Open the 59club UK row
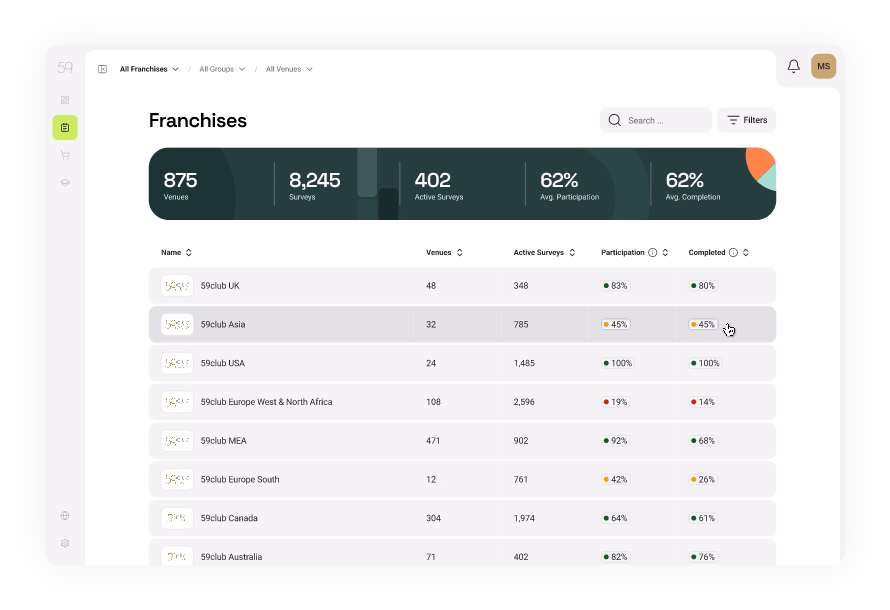890x610 pixels. (x=462, y=286)
